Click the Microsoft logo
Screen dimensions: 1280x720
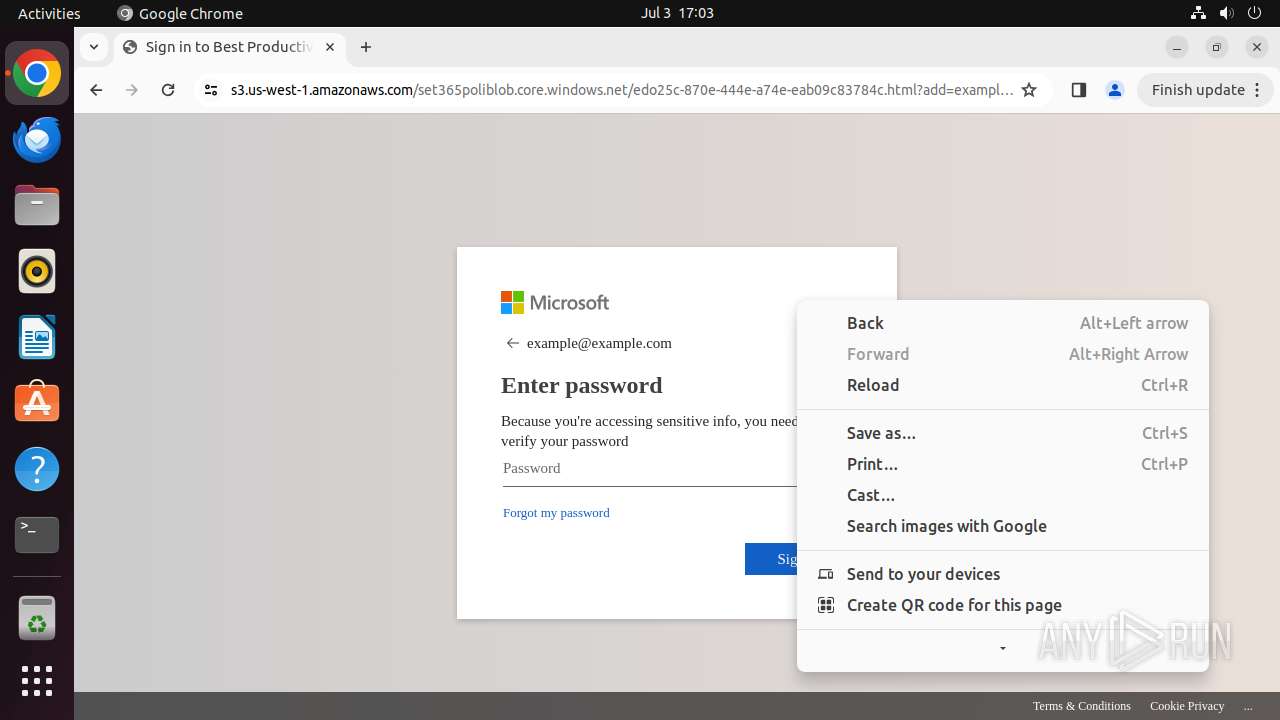[555, 302]
